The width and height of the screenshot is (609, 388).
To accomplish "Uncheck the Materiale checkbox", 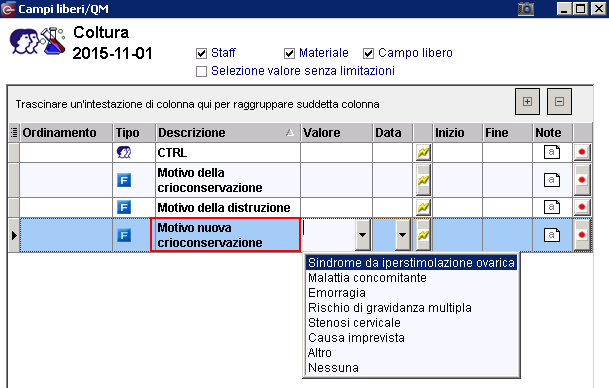I will 289,53.
